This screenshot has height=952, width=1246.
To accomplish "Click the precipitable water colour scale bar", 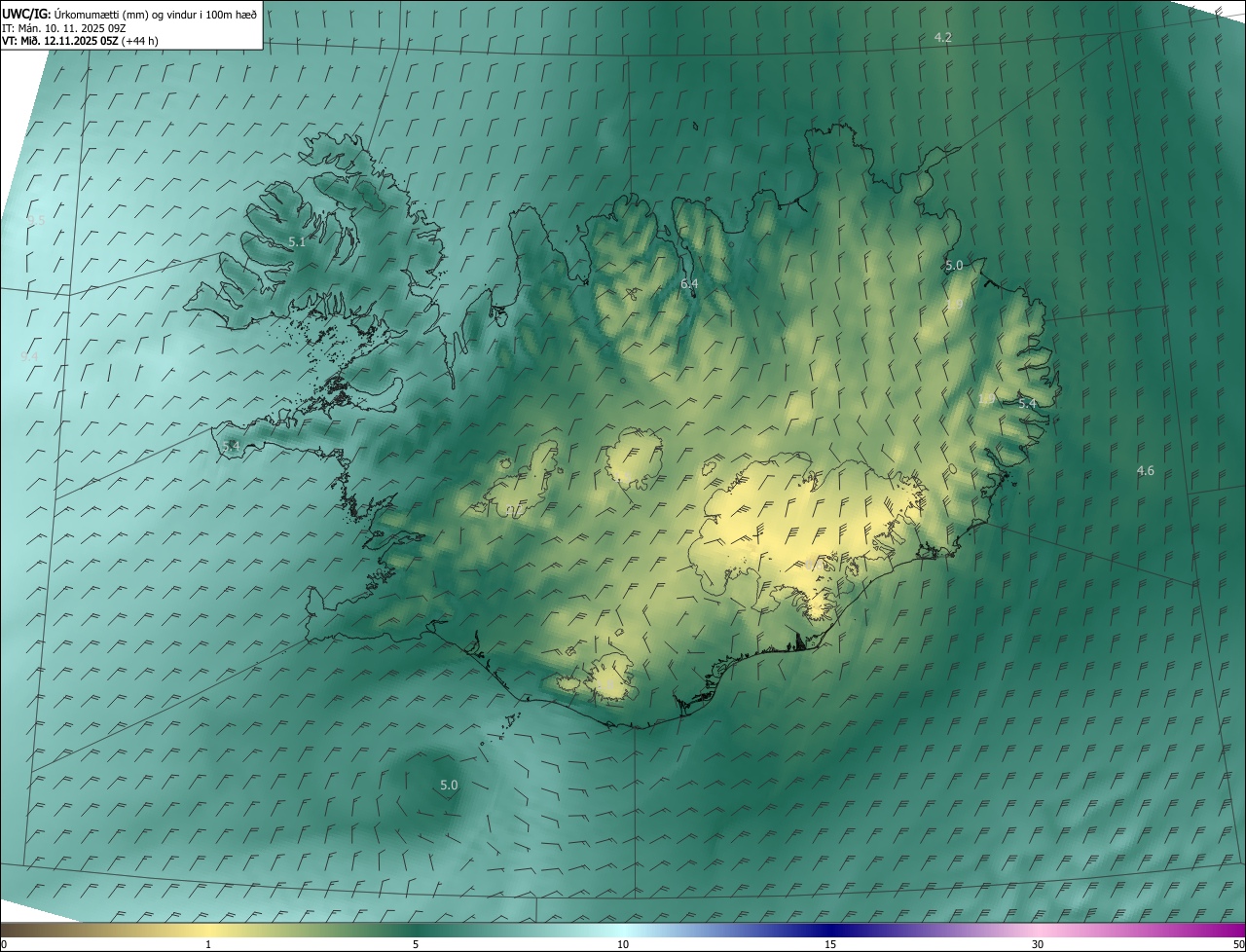I will tap(623, 930).
